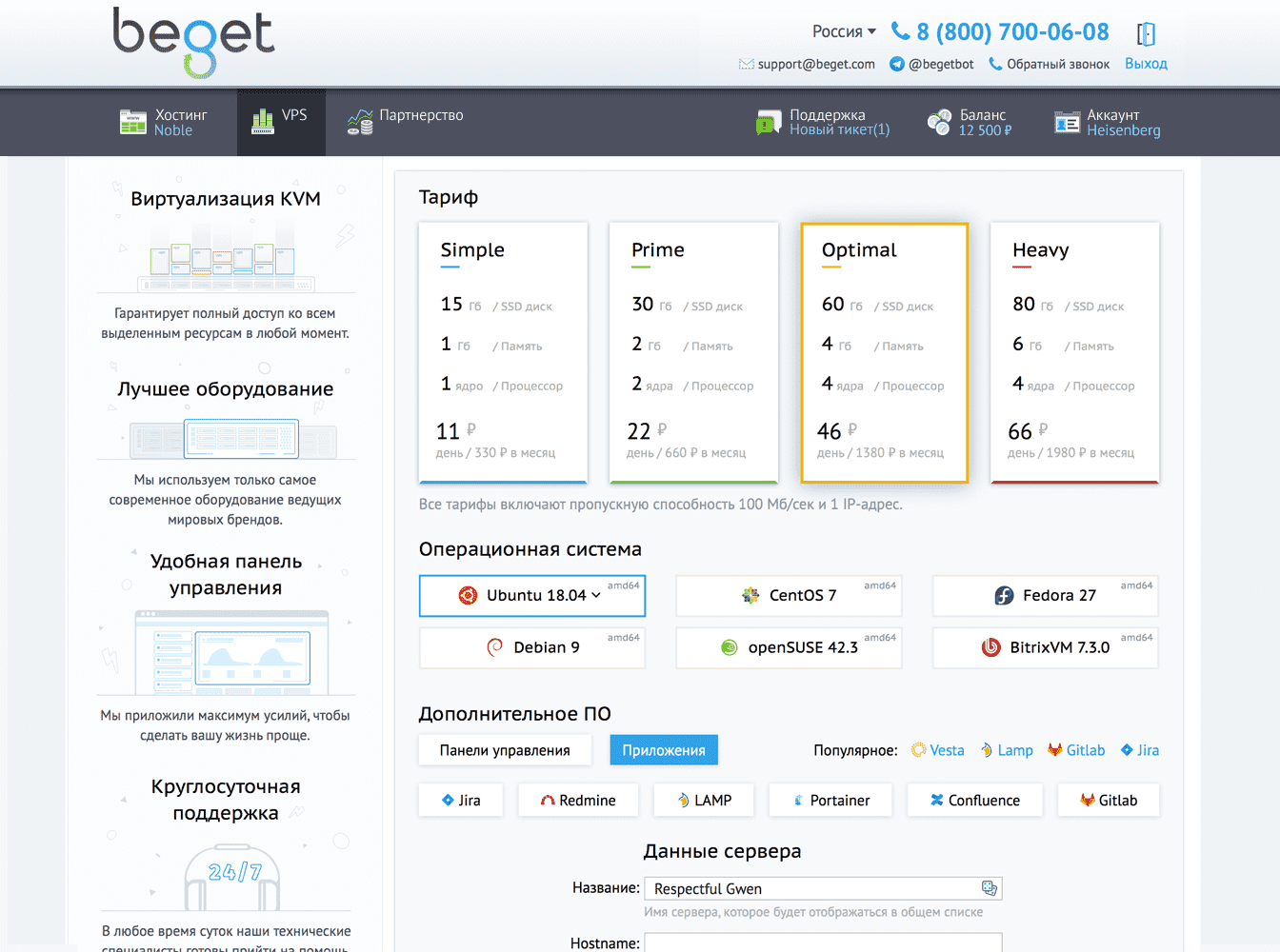This screenshot has width=1280, height=952.
Task: Select the Simple tariff plan
Action: click(x=503, y=352)
